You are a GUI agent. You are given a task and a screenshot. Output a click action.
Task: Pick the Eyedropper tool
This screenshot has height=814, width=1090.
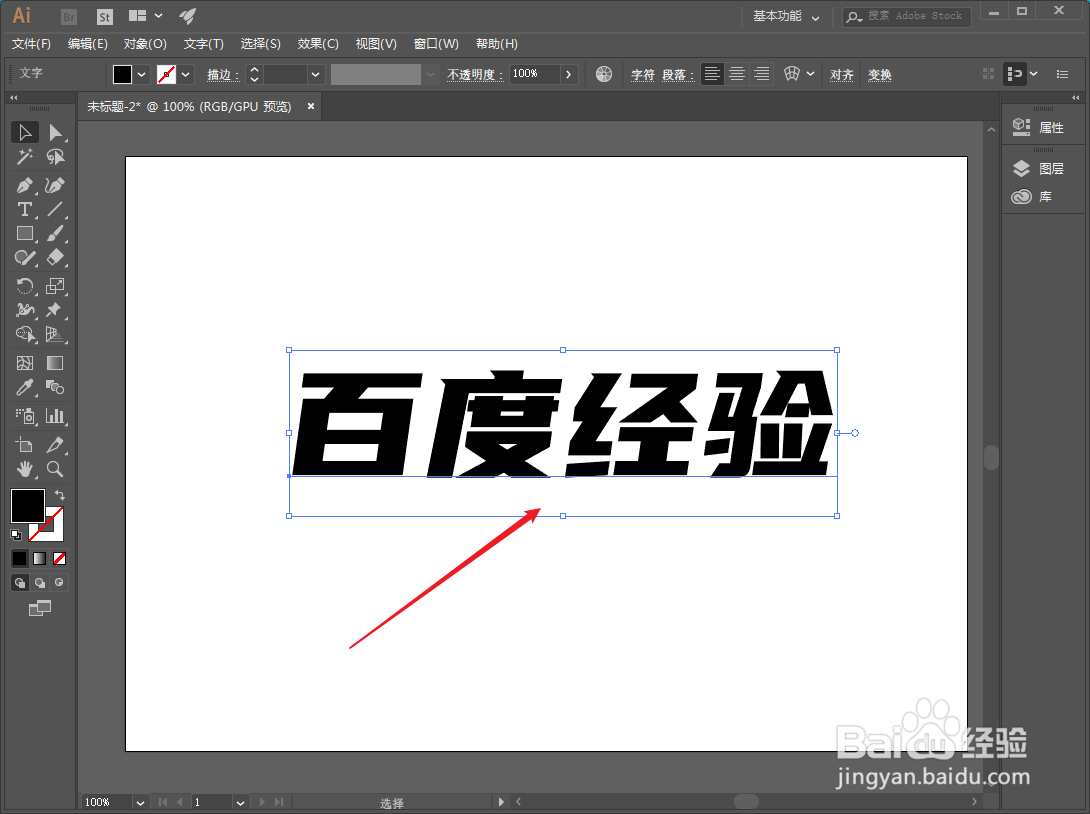click(24, 387)
